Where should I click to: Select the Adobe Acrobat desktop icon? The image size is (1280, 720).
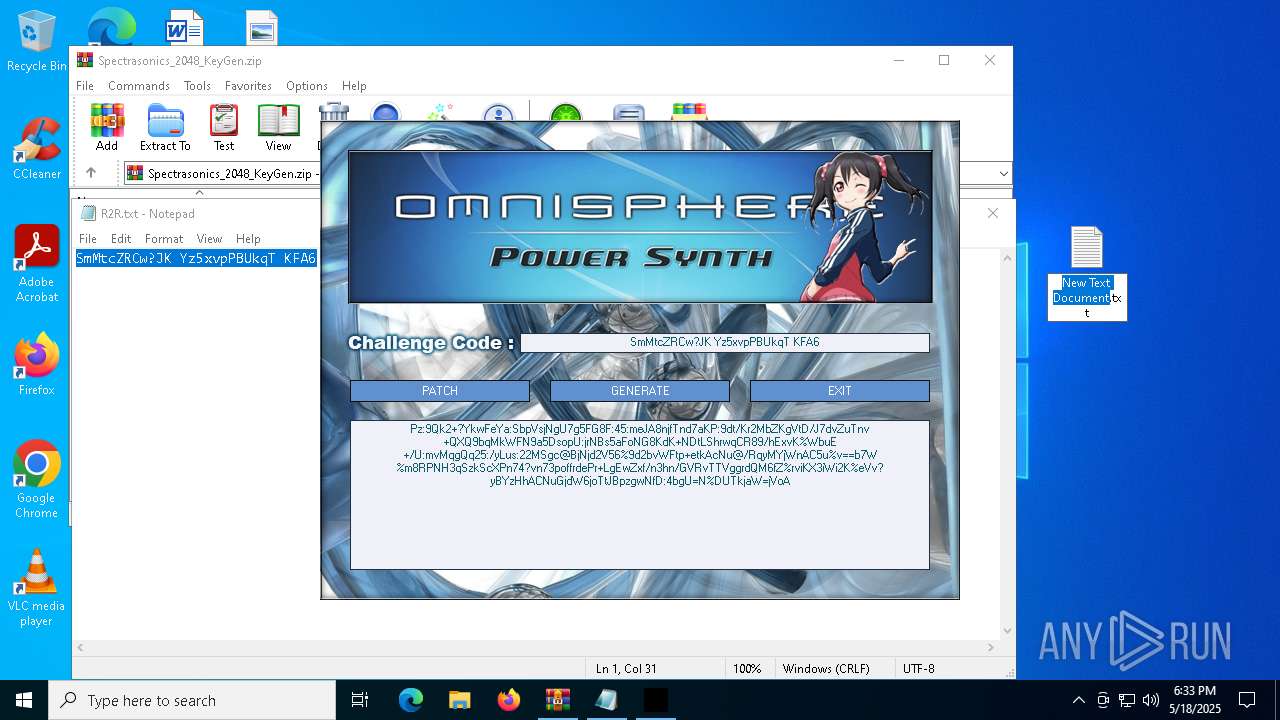point(36,263)
